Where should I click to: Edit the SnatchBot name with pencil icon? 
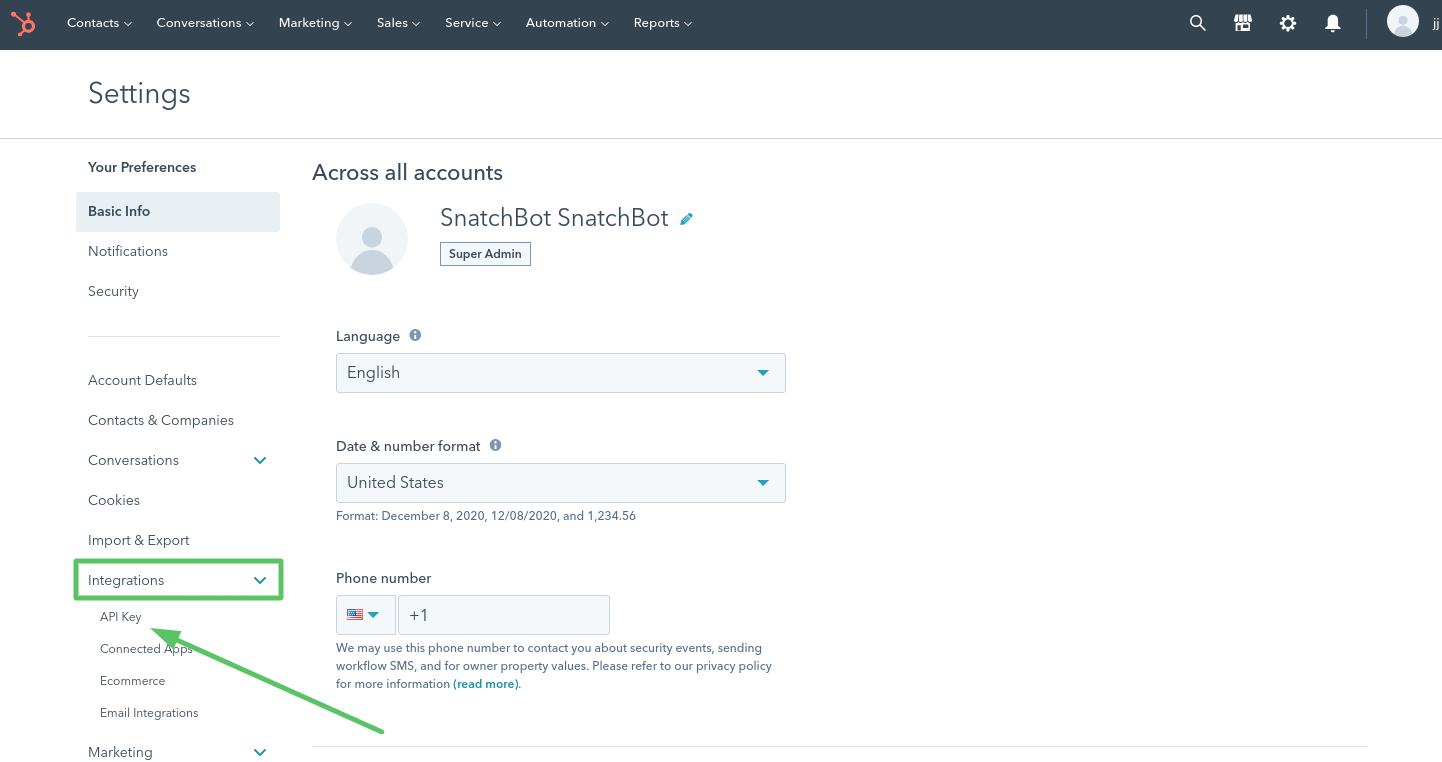[x=687, y=218]
